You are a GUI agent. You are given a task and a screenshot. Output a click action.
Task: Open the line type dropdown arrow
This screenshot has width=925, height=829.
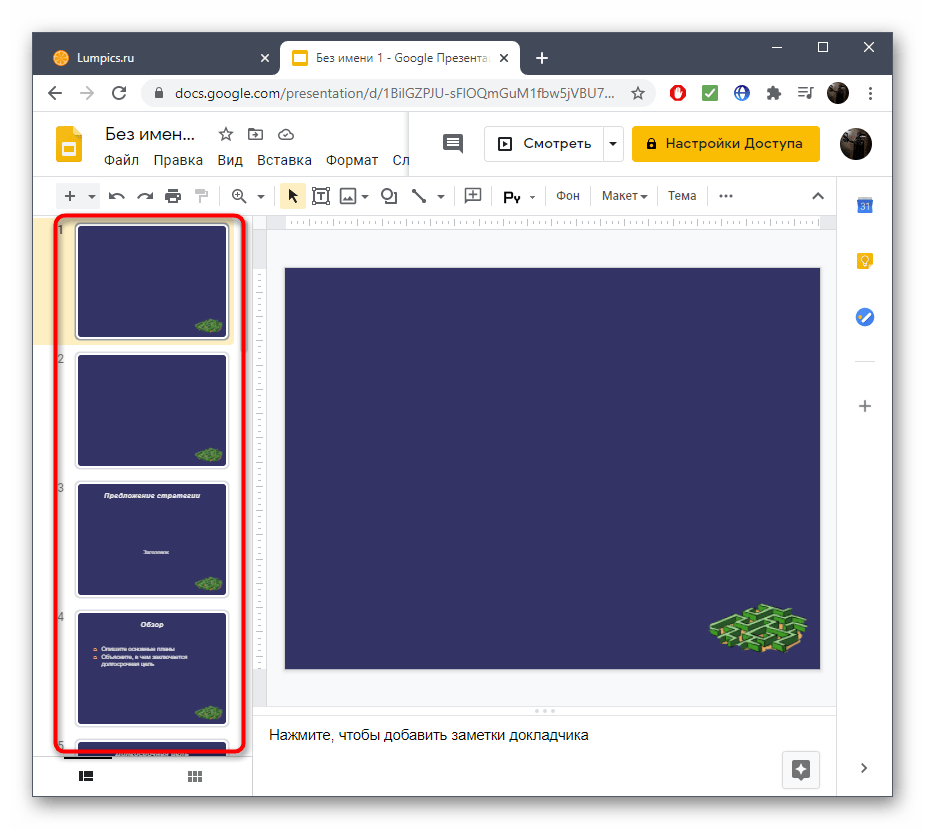(441, 196)
